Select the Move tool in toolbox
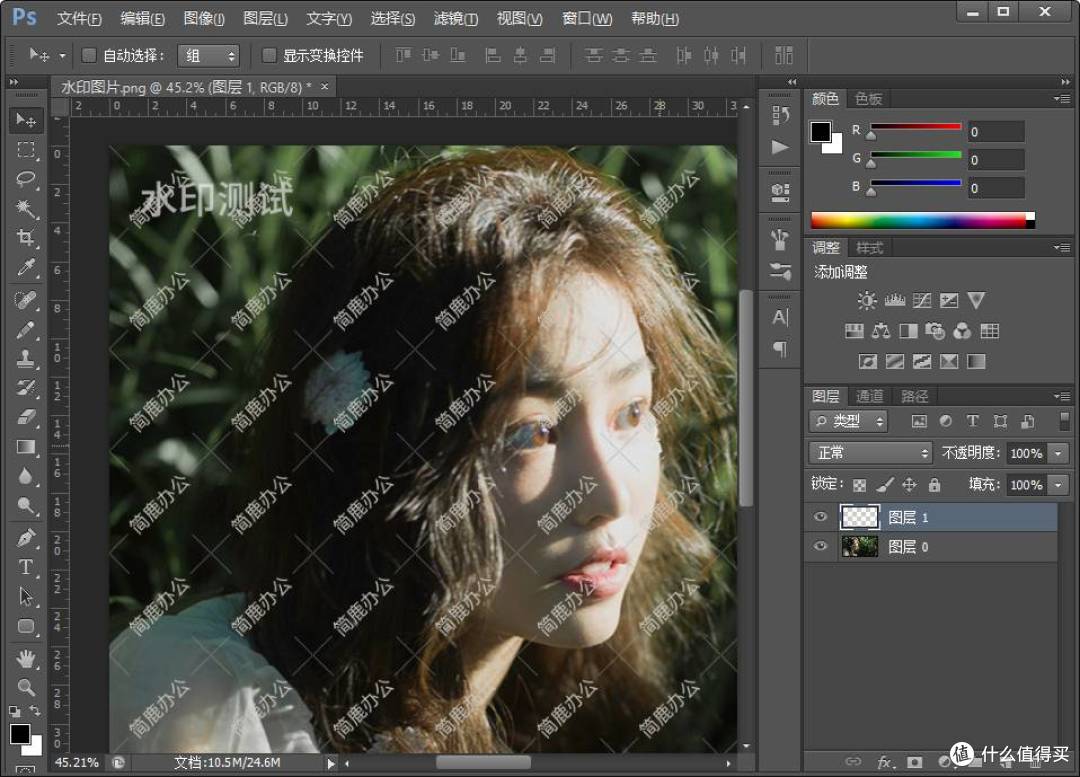Image resolution: width=1080 pixels, height=777 pixels. tap(26, 120)
